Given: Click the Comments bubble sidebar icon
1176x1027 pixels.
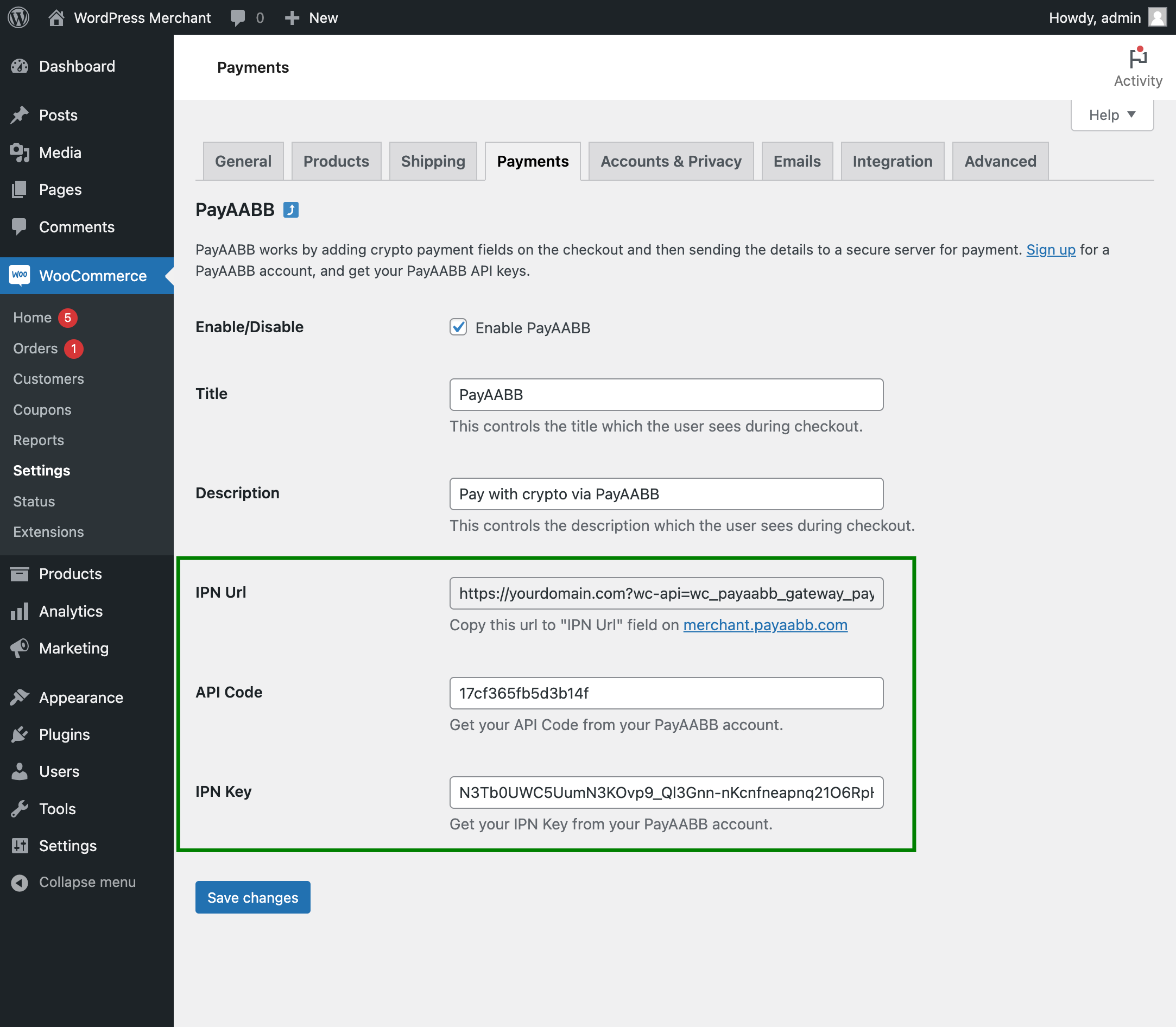Looking at the screenshot, I should (x=20, y=227).
